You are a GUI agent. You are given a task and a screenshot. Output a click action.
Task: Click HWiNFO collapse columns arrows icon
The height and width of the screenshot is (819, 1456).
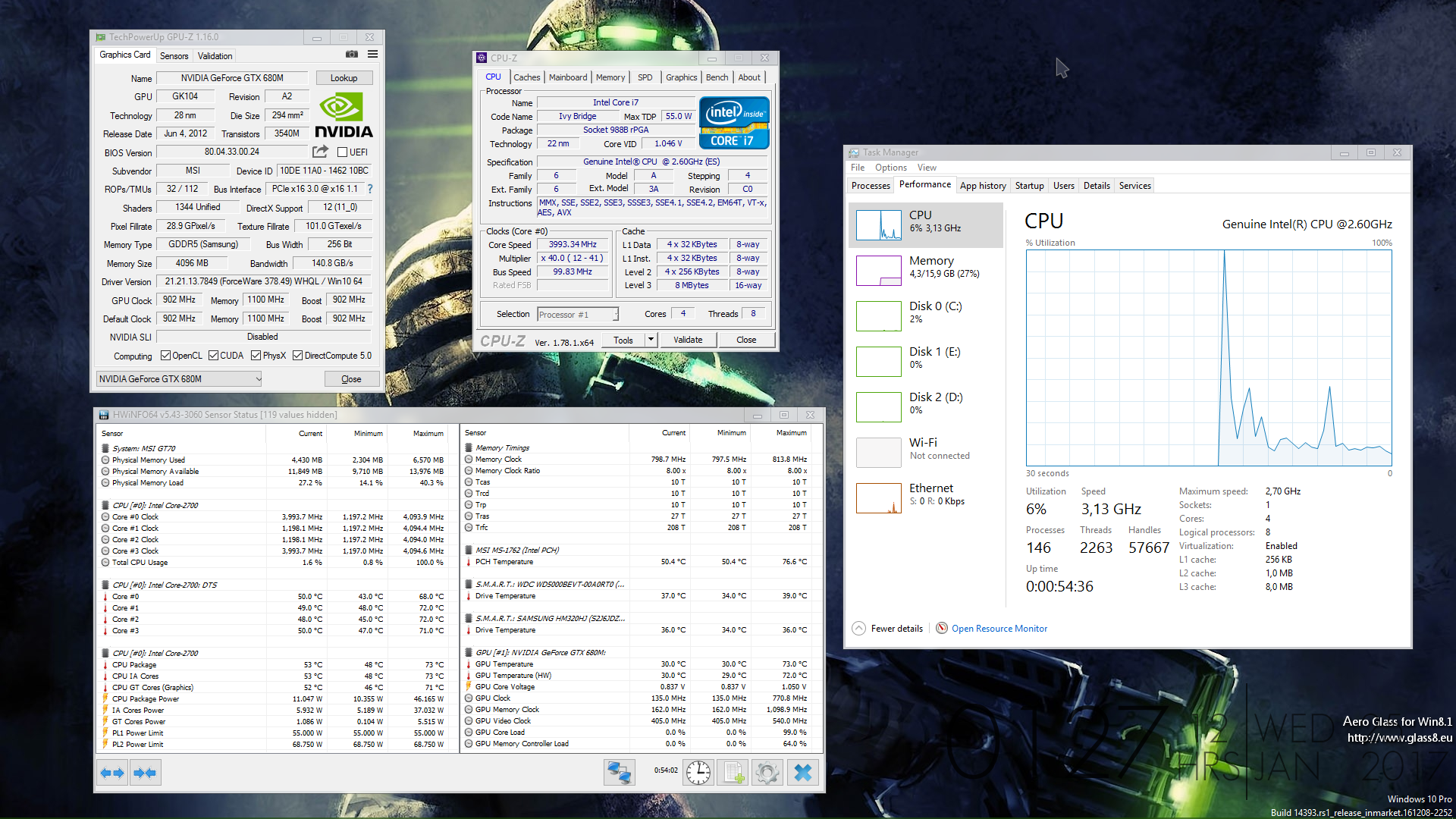click(144, 773)
